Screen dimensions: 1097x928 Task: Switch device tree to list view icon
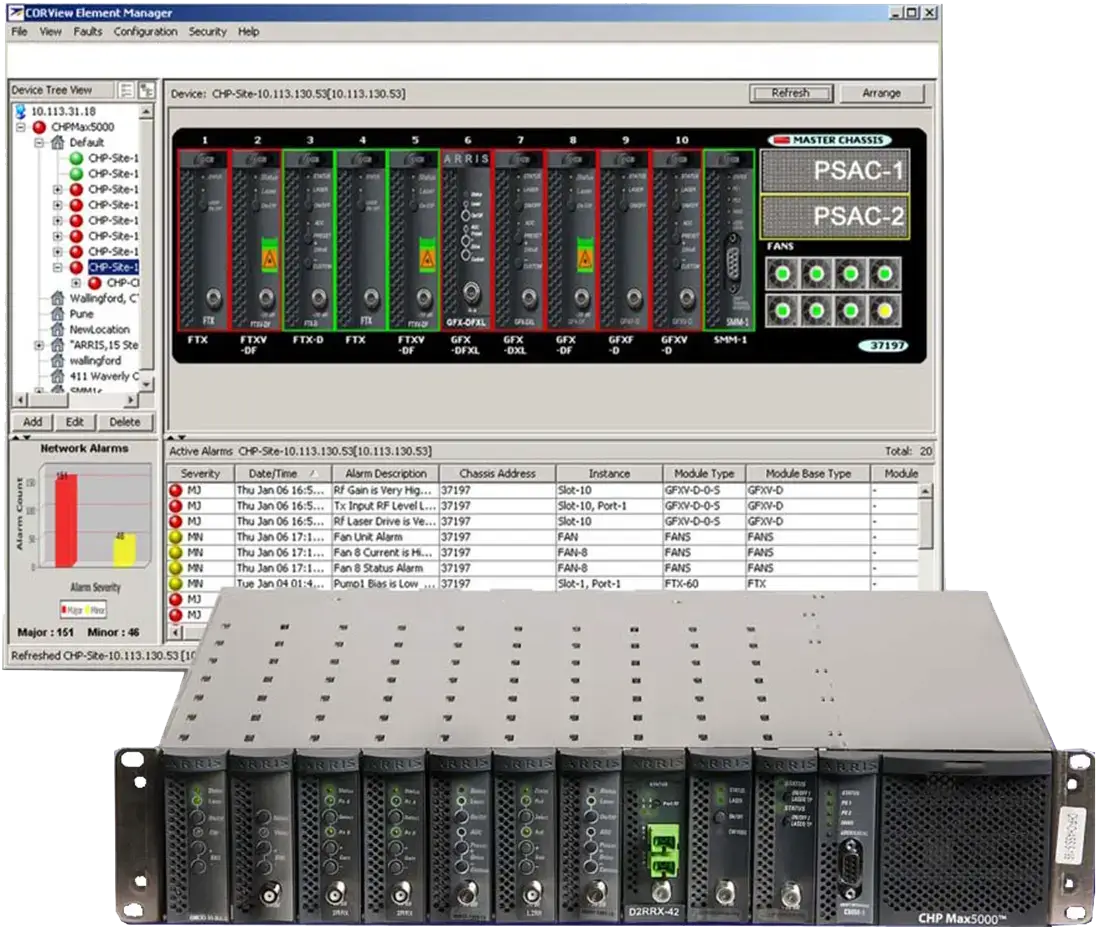coord(126,90)
